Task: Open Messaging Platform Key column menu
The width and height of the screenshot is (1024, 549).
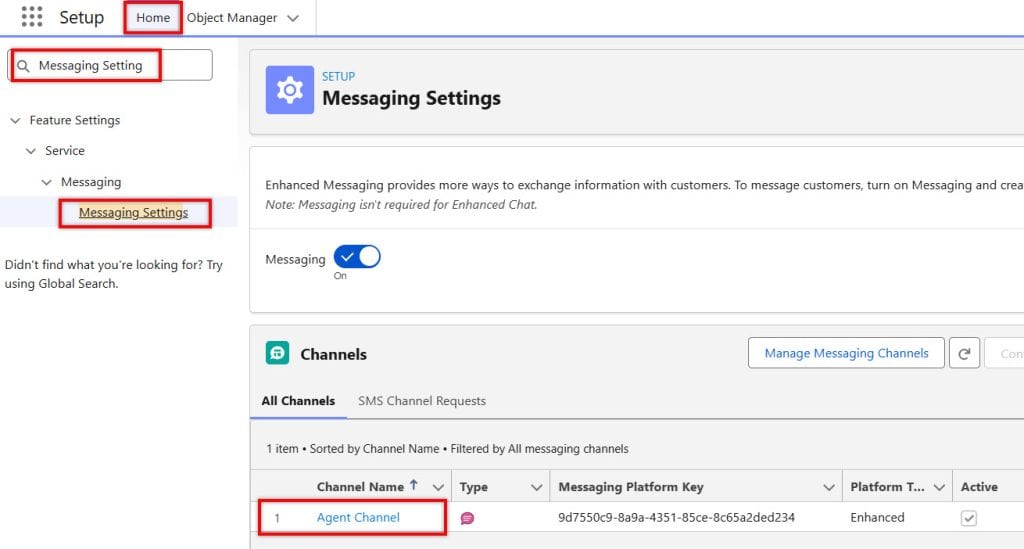Action: (x=829, y=487)
